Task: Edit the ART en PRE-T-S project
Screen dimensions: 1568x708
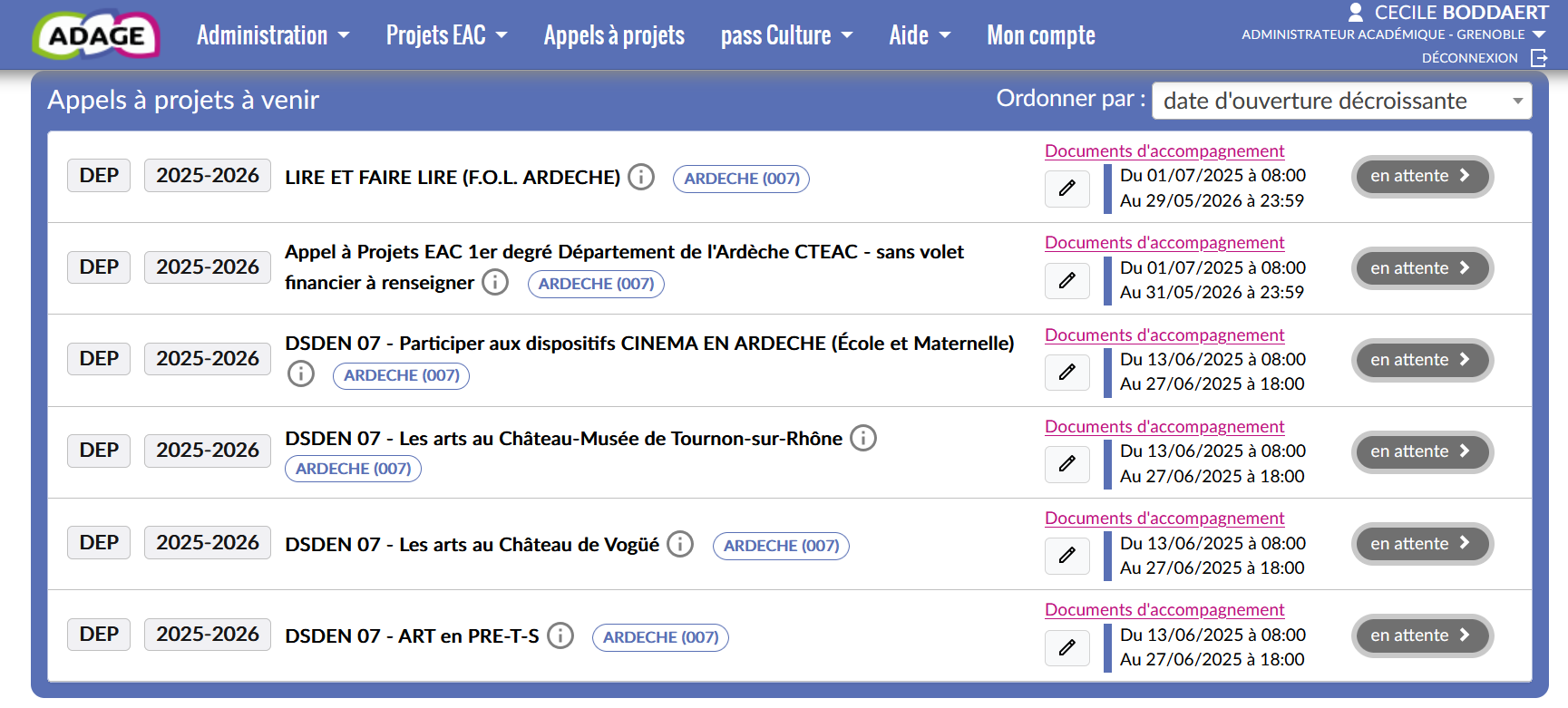Action: click(1067, 648)
